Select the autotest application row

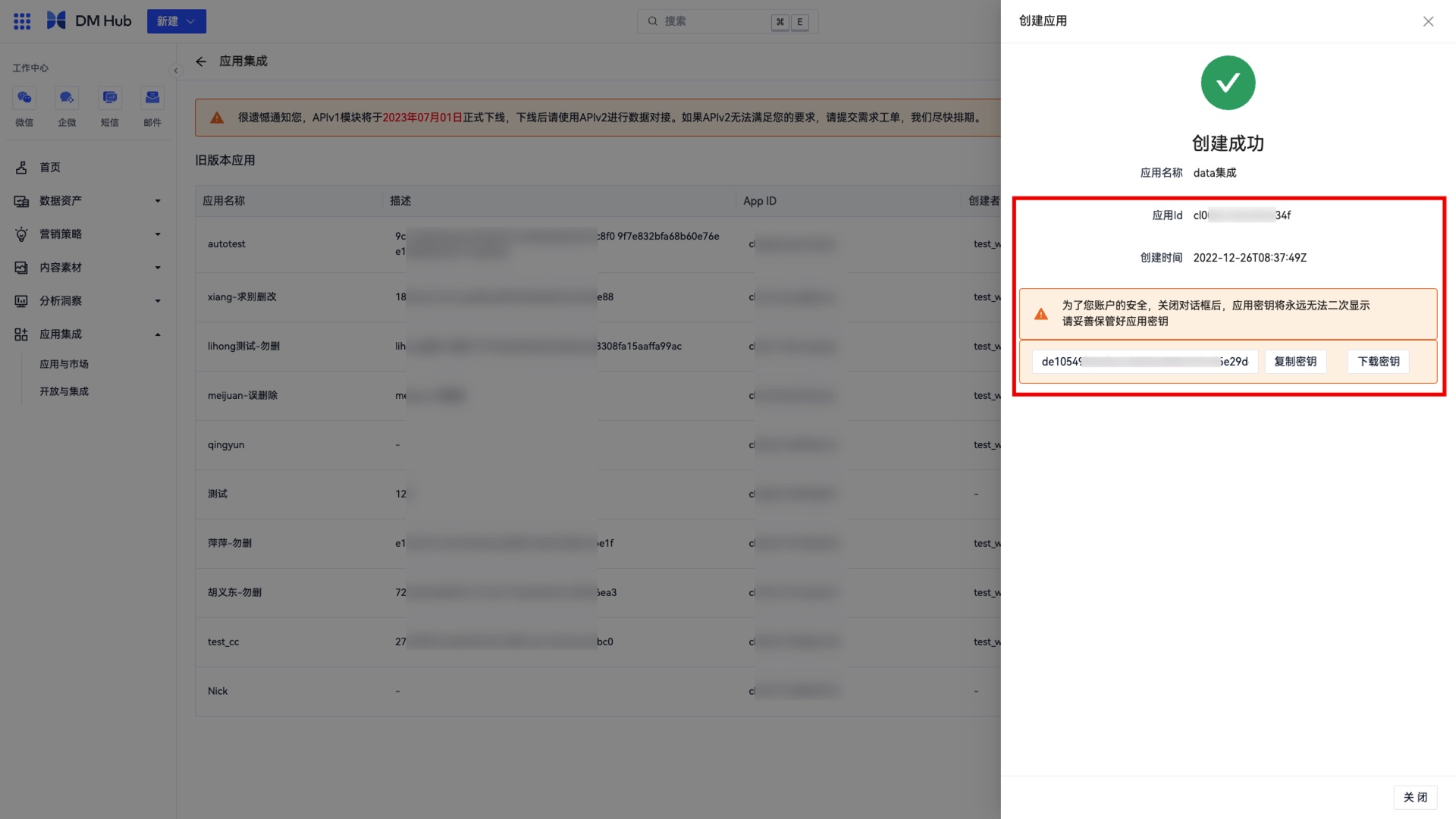[x=598, y=244]
